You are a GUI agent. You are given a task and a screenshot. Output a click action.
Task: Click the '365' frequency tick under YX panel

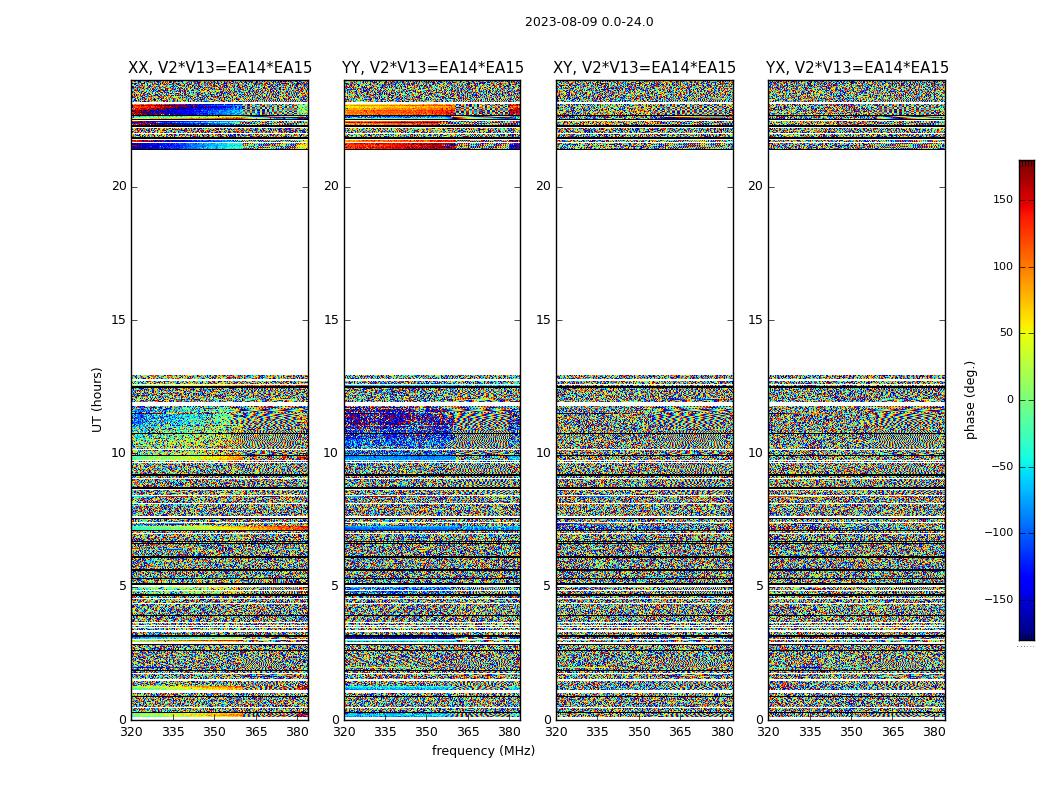tap(893, 732)
